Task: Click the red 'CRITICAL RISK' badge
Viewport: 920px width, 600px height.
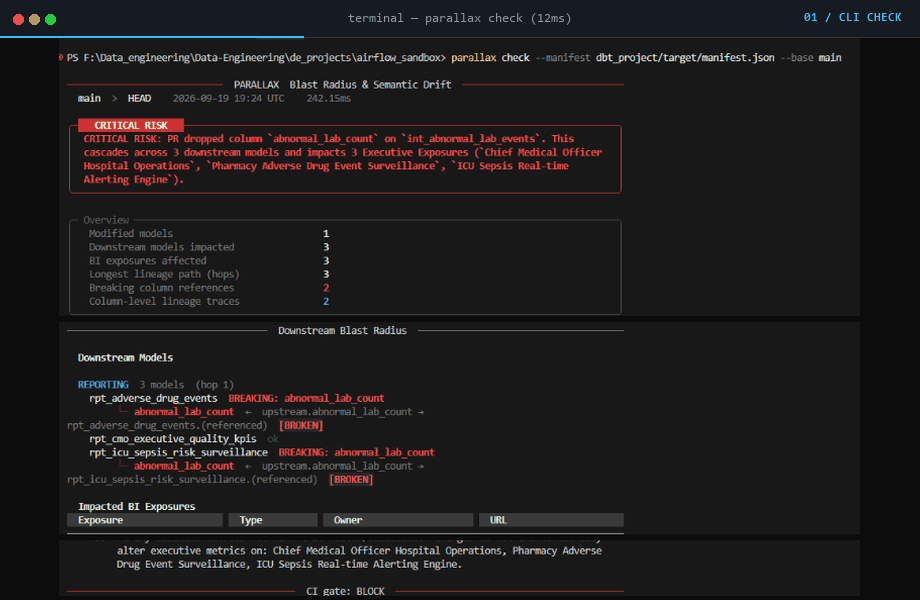Action: (x=131, y=125)
